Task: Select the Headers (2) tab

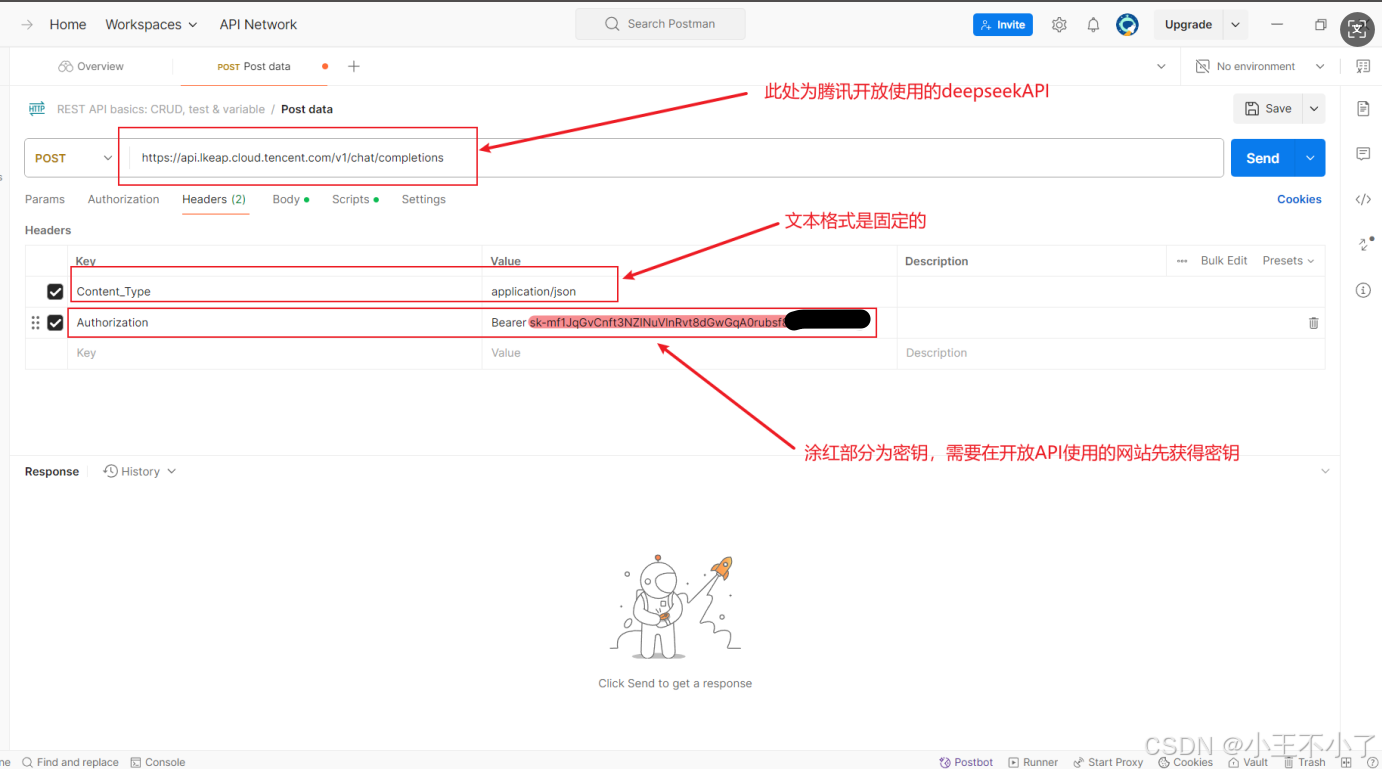Action: point(214,200)
